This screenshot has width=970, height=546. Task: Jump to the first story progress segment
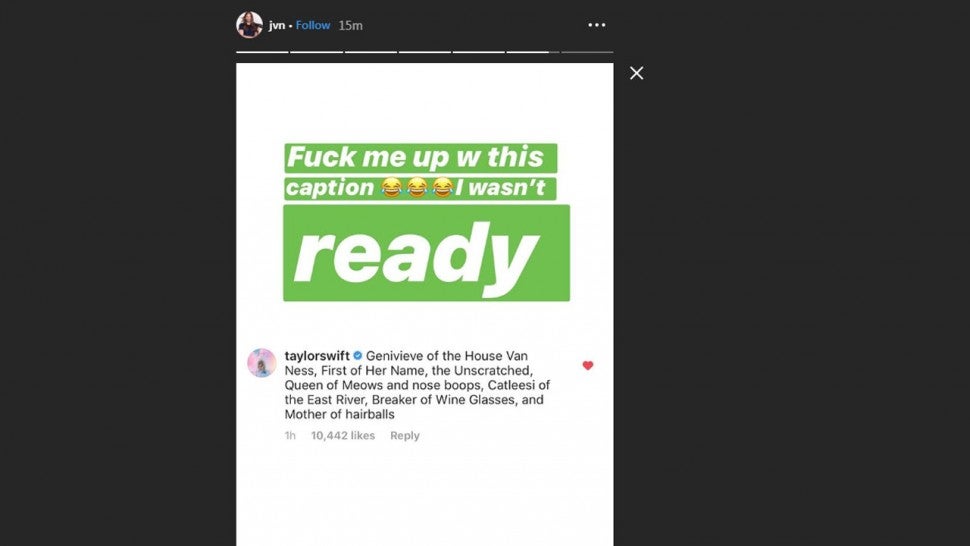(262, 51)
